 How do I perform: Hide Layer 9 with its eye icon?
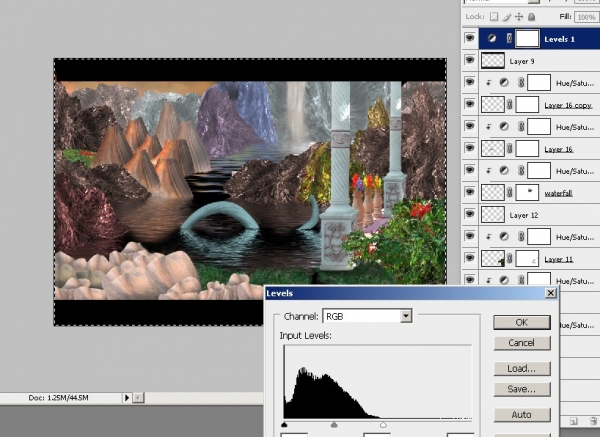(x=470, y=60)
